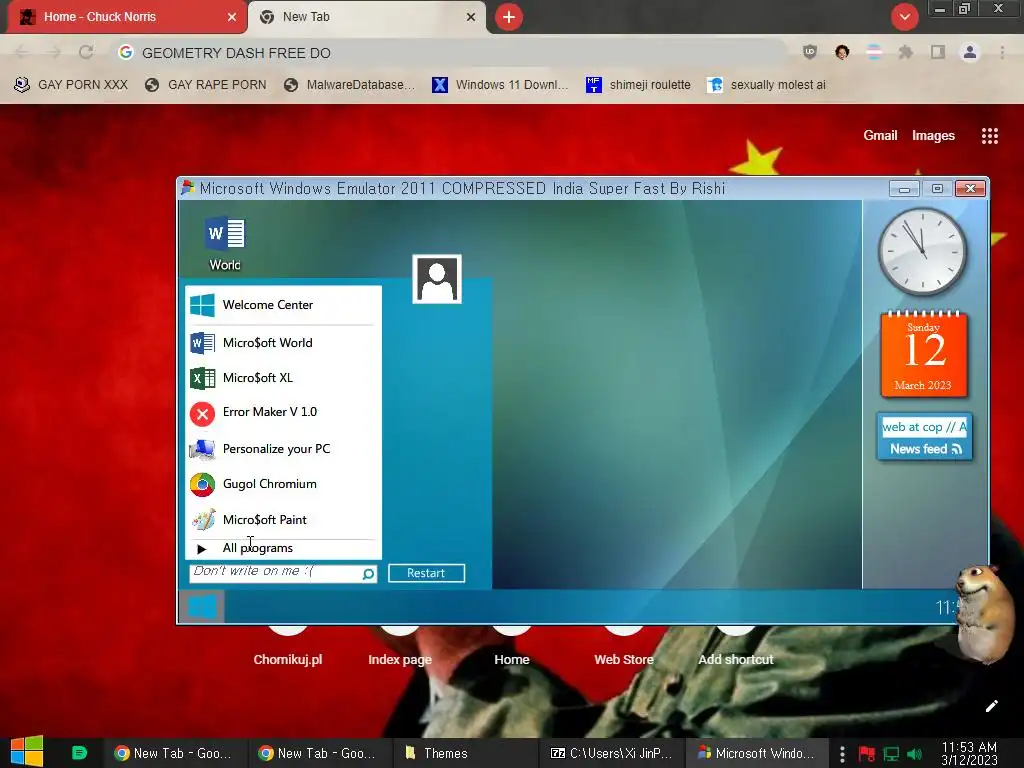
Task: Open the uBlock shield extension icon
Action: click(810, 52)
